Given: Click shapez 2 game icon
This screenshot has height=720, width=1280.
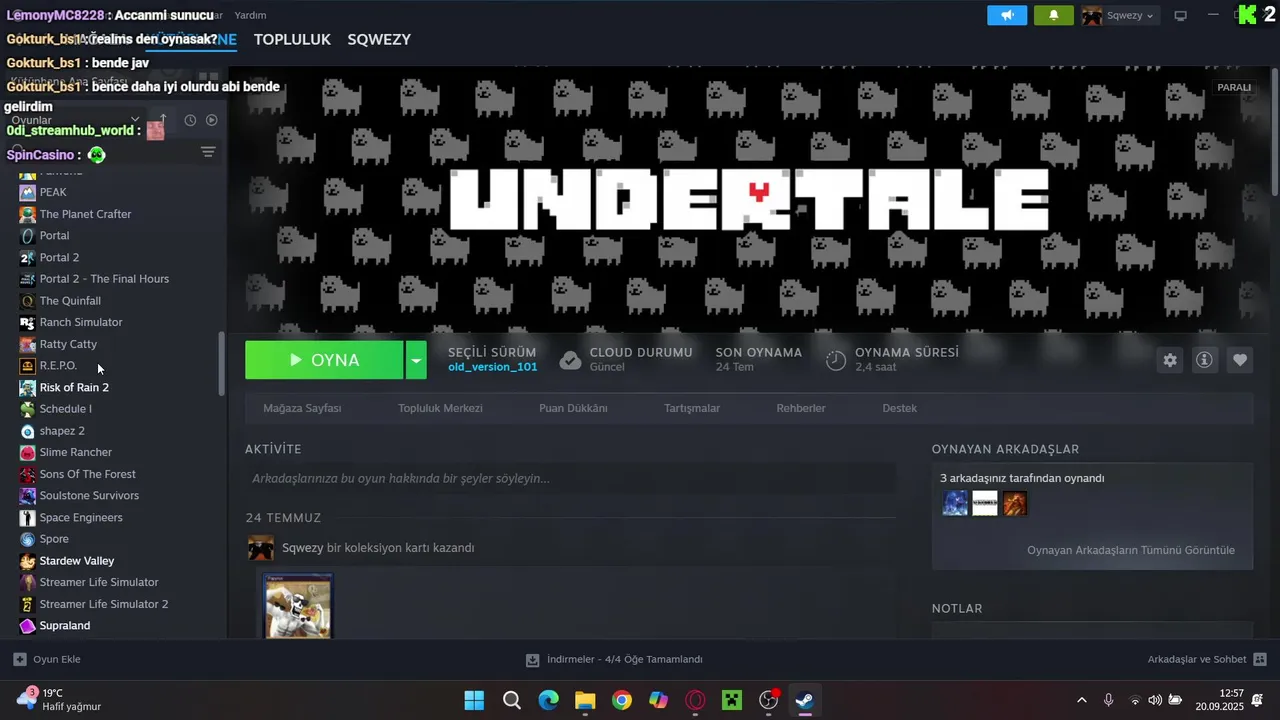Looking at the screenshot, I should 28,431.
